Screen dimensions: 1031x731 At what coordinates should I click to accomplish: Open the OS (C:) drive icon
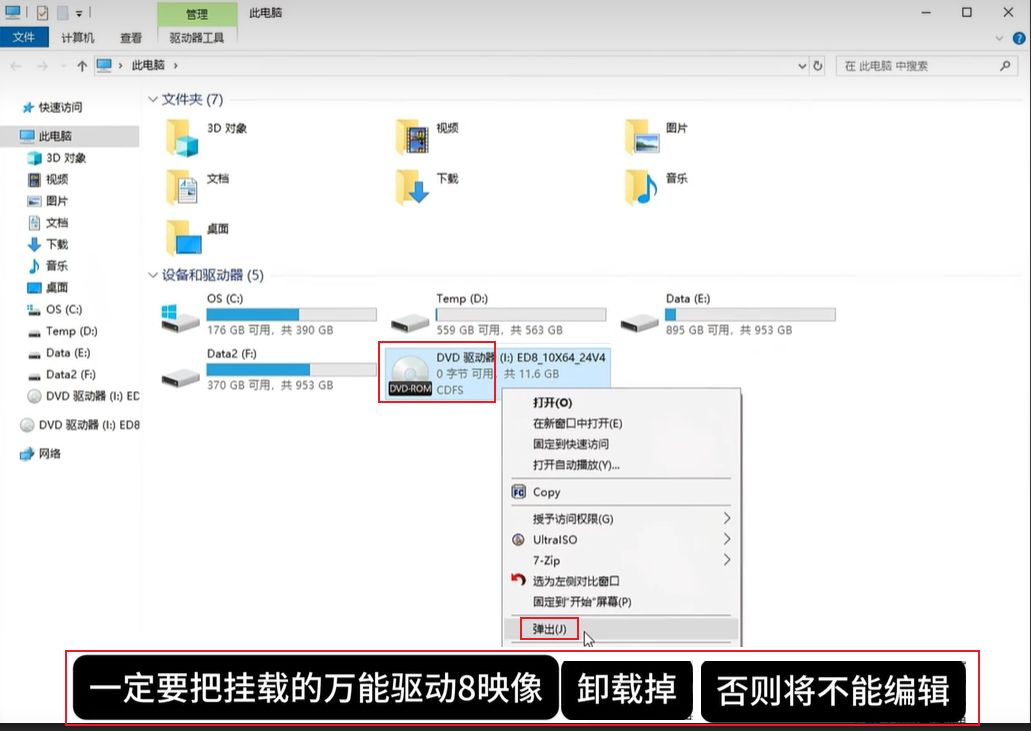pyautogui.click(x=181, y=317)
